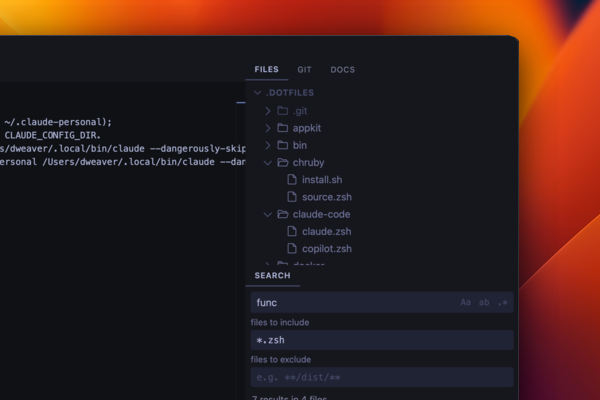This screenshot has height=400, width=600.
Task: Click the CLAUDE_CONFIG_DIR. terminal line
Action: 52,136
